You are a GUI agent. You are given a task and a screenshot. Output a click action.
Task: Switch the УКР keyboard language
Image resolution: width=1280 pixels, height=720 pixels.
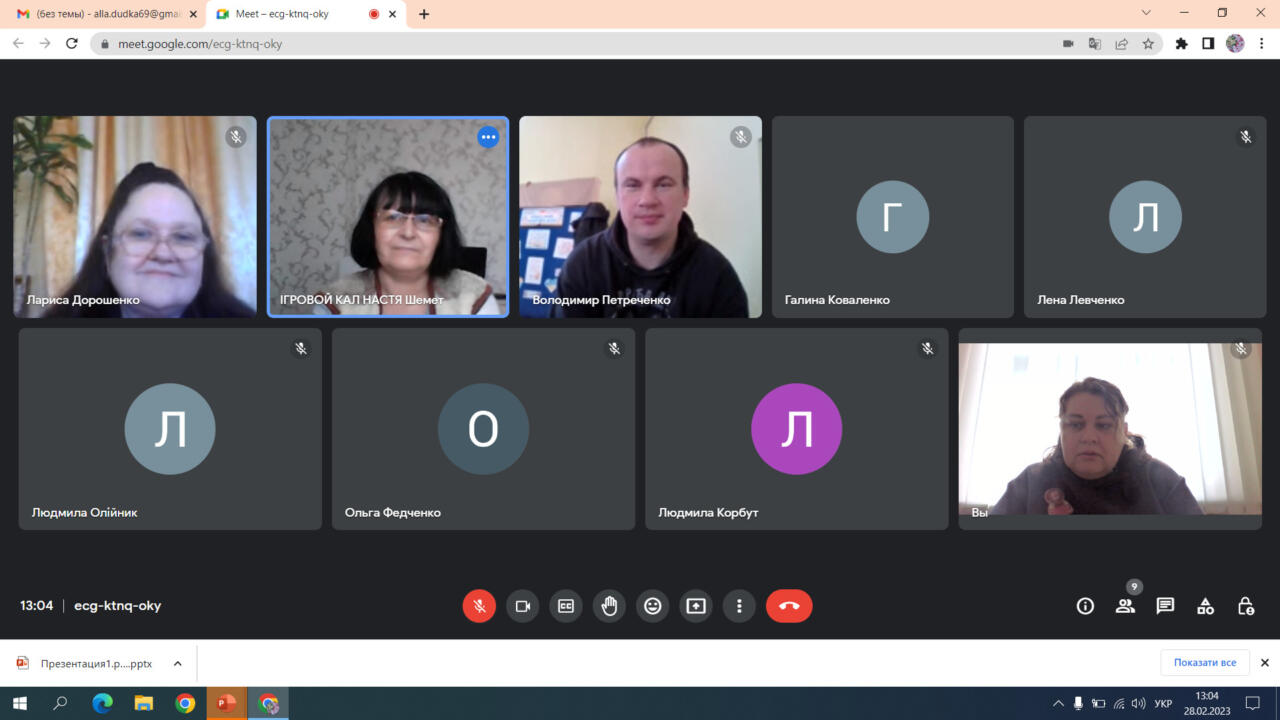click(x=1163, y=703)
